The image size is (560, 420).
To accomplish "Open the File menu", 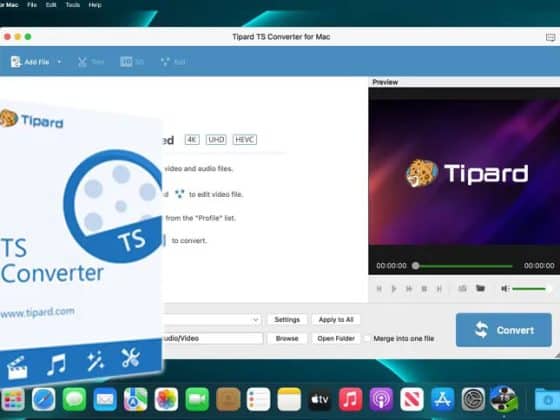I will 32,5.
